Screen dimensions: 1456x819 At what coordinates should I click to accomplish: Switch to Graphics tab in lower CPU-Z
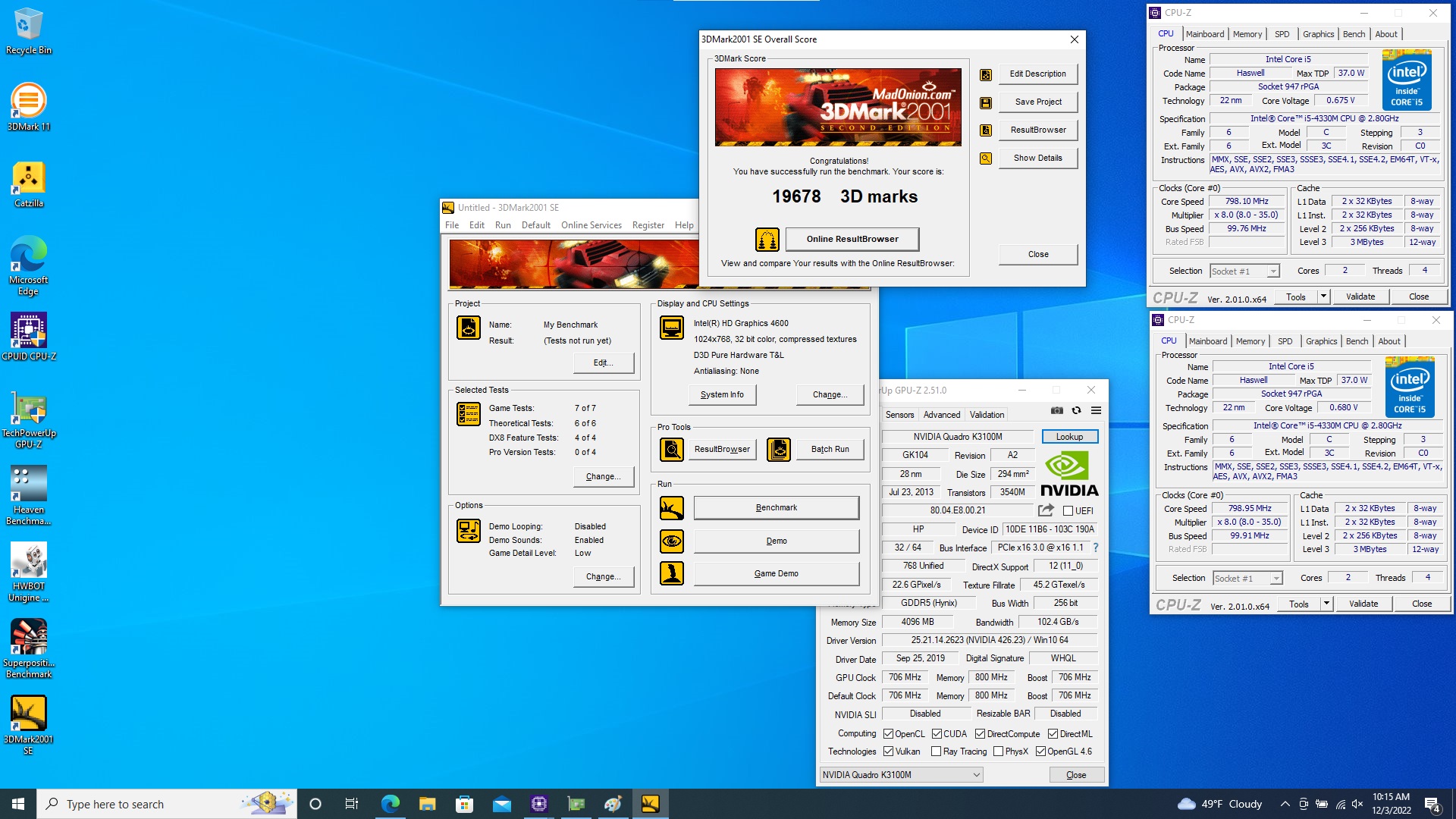(x=1322, y=341)
